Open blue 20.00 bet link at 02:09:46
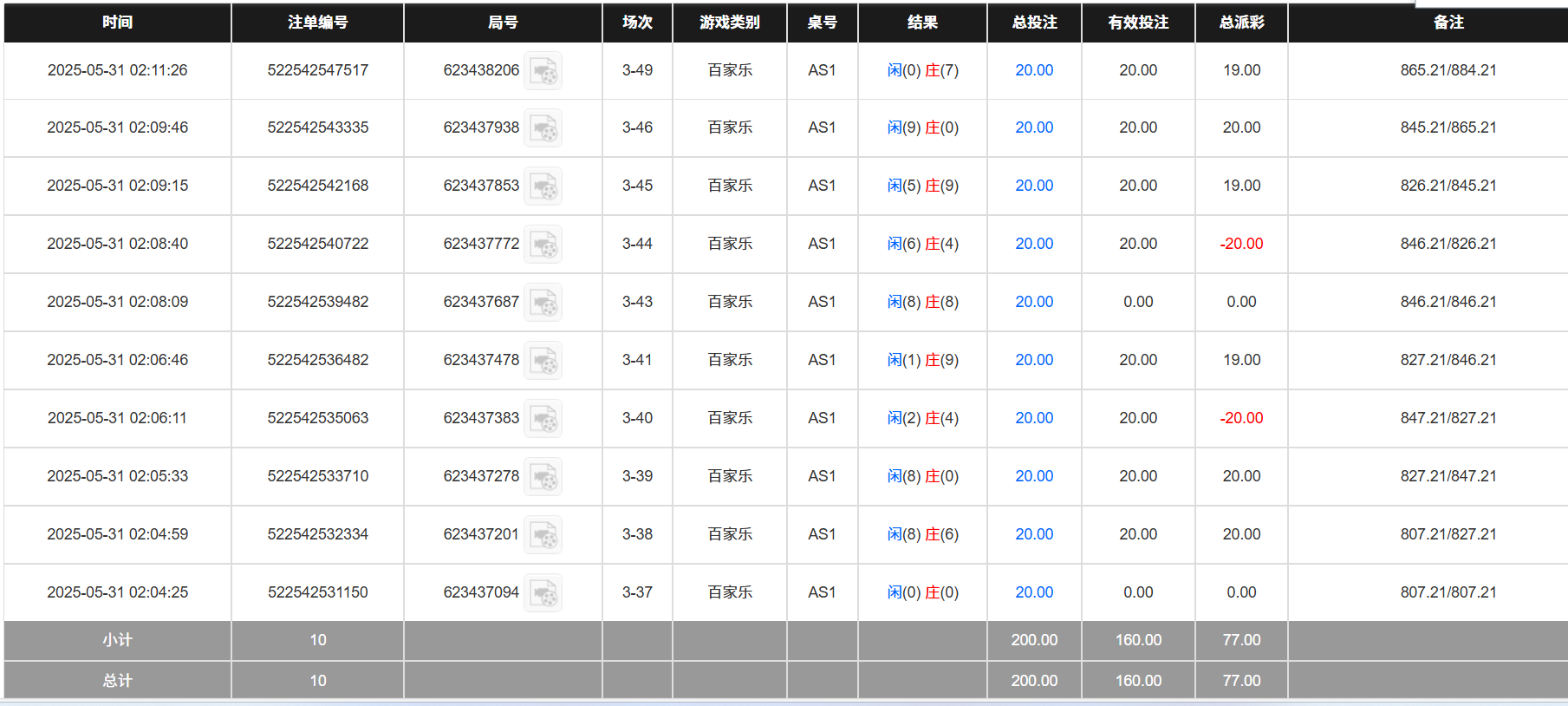Image resolution: width=1568 pixels, height=706 pixels. 1034,127
